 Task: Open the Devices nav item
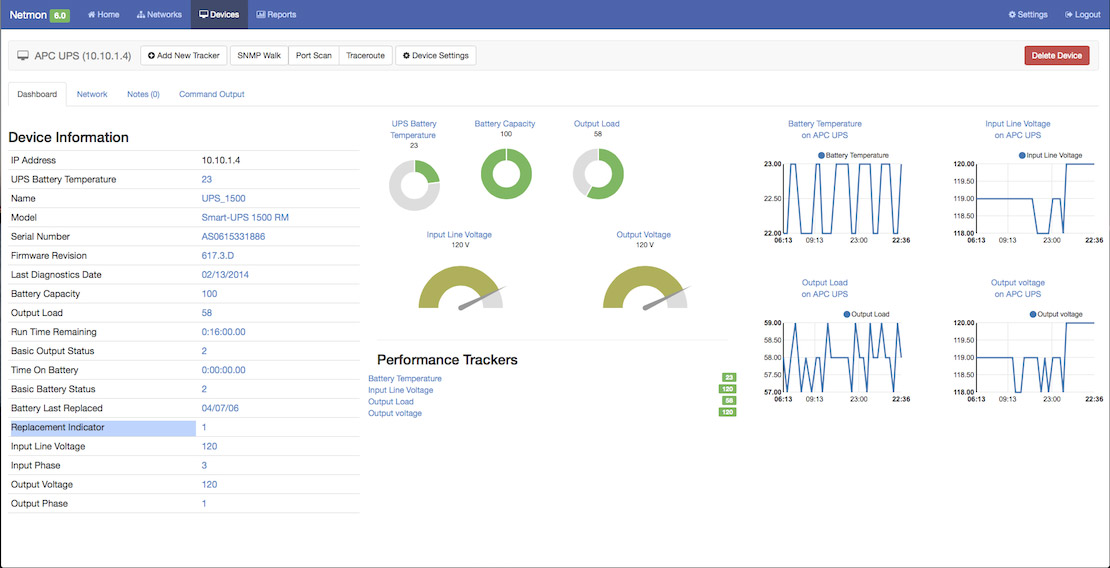pos(219,14)
